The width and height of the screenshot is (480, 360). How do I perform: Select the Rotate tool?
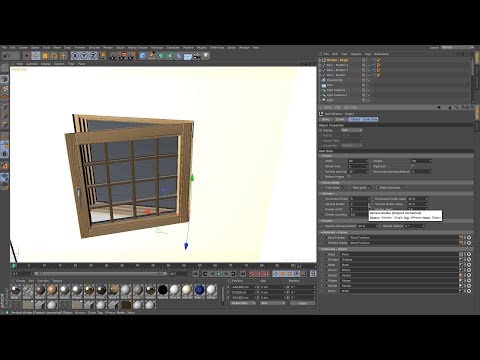(x=54, y=56)
